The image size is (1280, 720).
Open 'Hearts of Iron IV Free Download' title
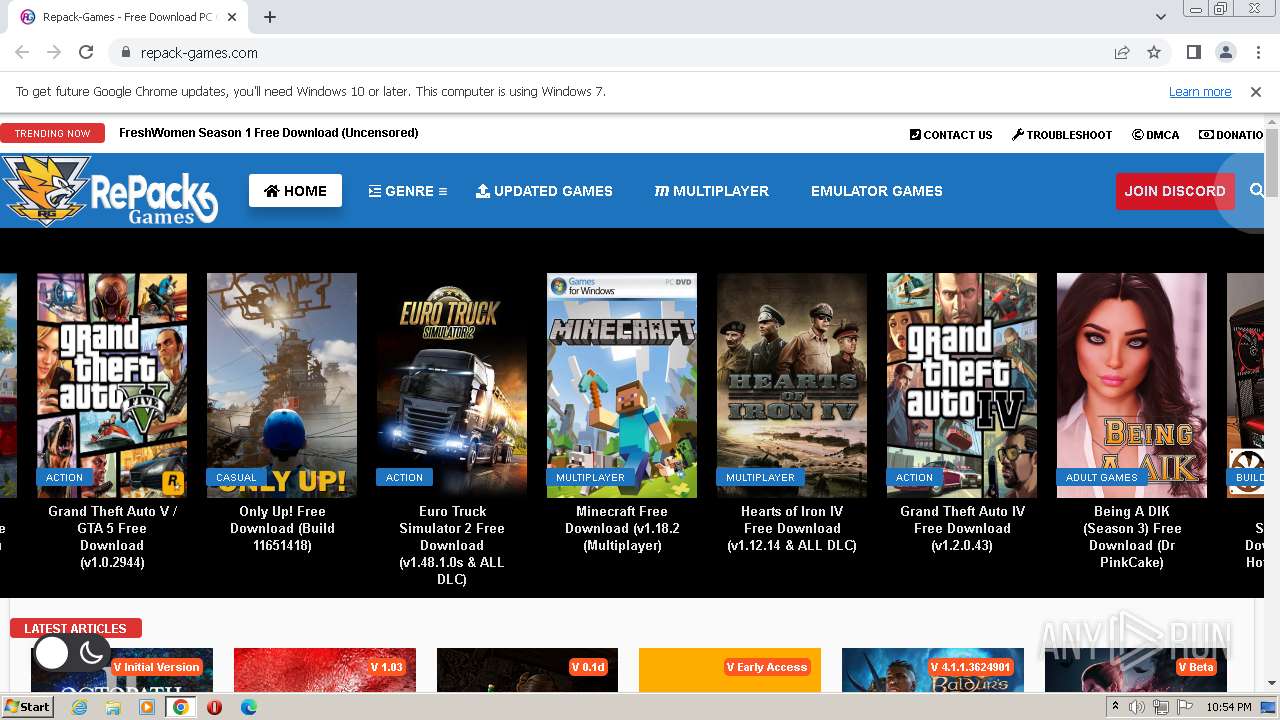(792, 528)
